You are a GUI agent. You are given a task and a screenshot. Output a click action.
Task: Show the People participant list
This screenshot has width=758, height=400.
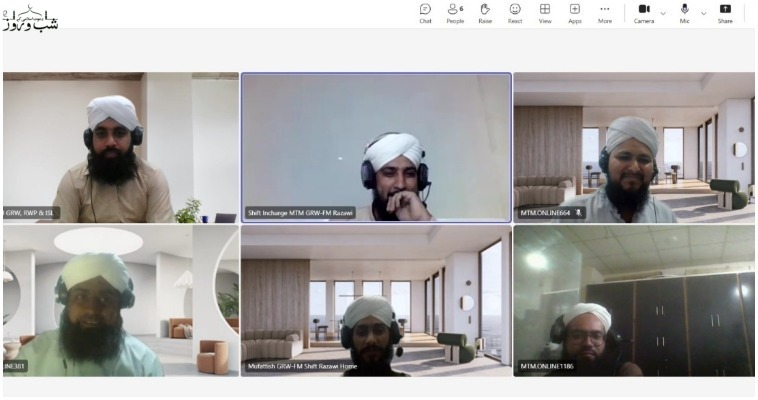coord(455,12)
